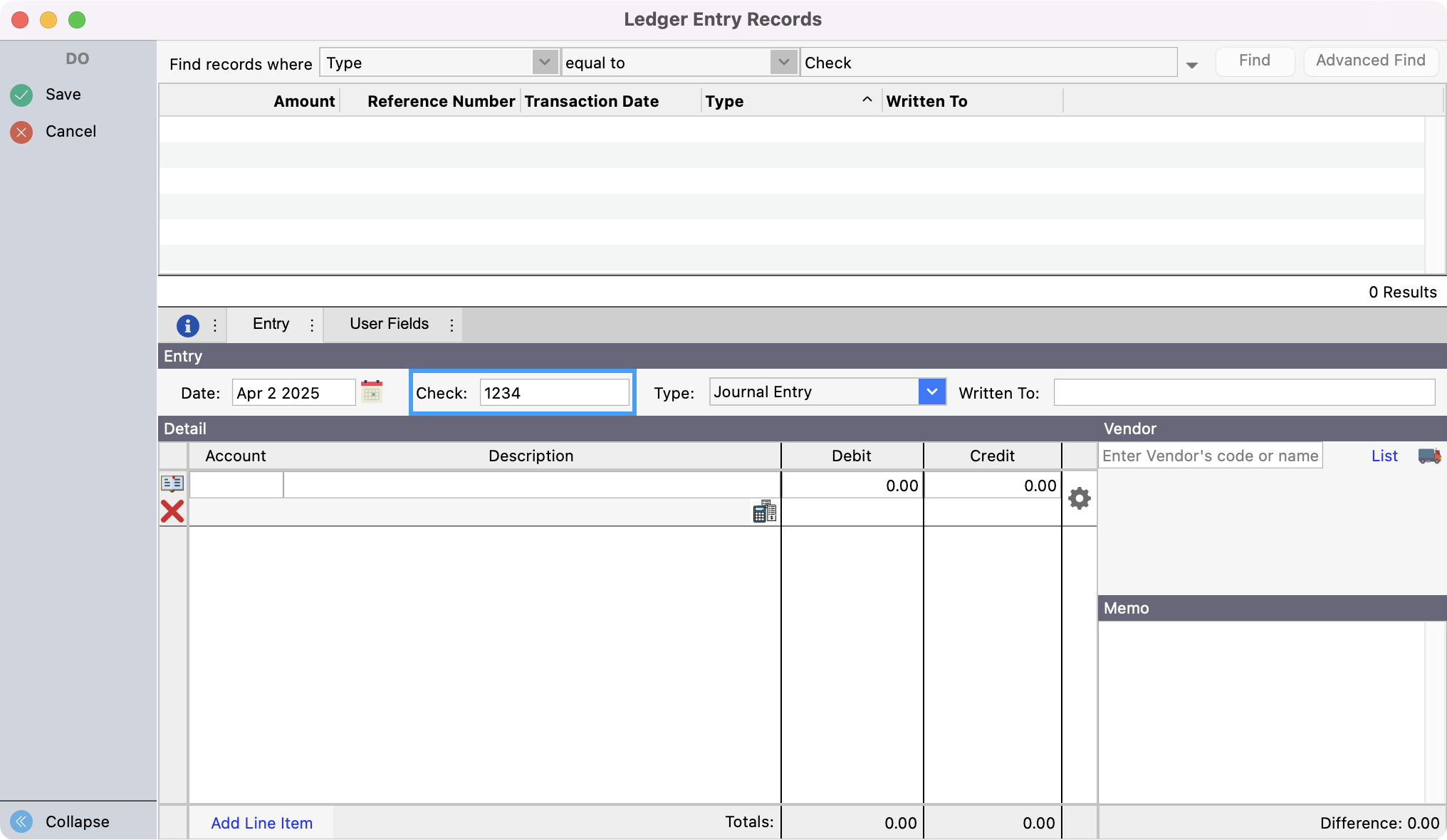Select the Entry tab
Image resolution: width=1447 pixels, height=840 pixels.
pyautogui.click(x=271, y=324)
